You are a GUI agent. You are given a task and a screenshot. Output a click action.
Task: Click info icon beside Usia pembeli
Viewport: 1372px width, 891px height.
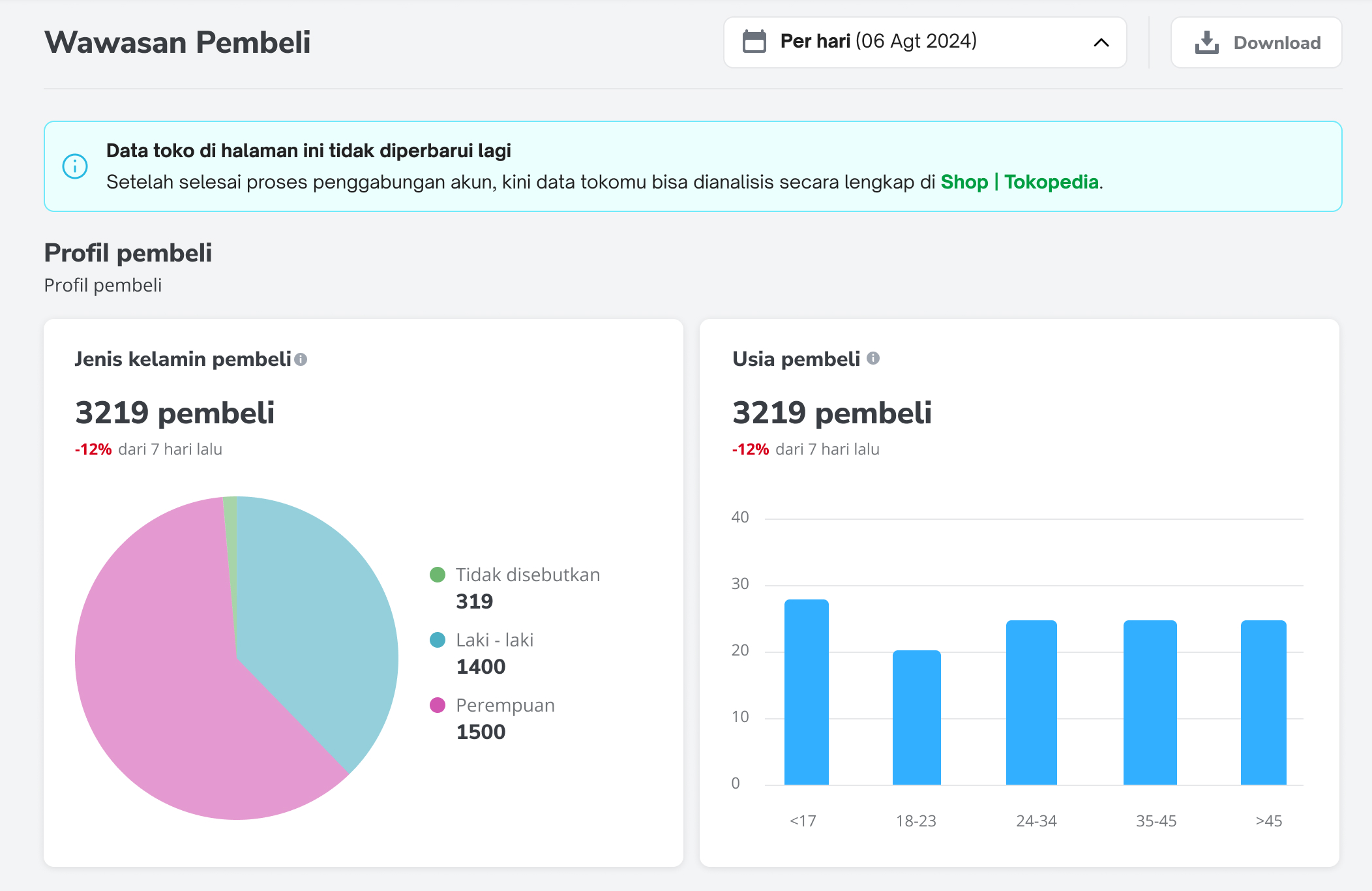(x=873, y=358)
